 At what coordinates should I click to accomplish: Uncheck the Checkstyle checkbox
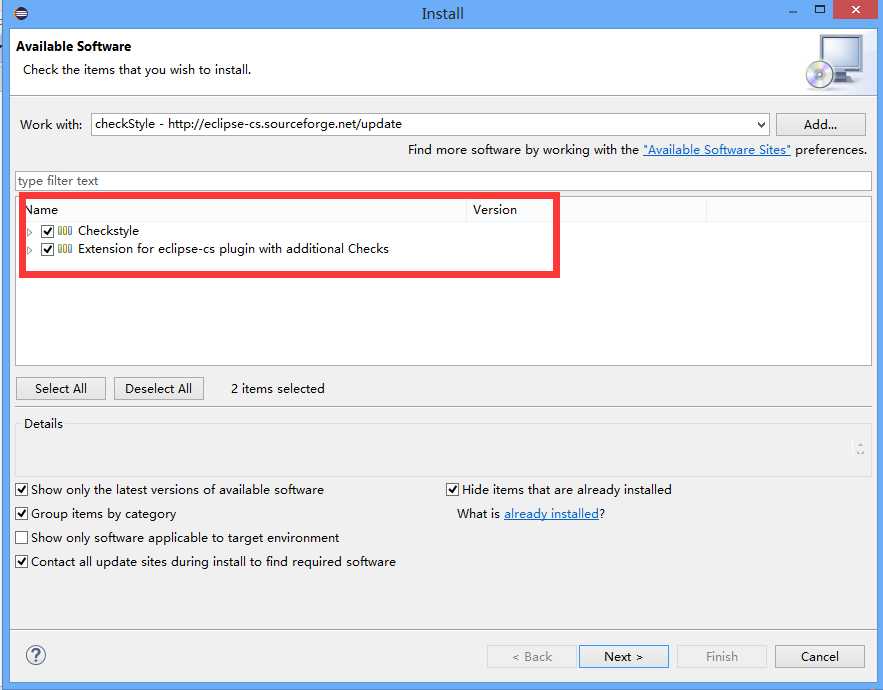pyautogui.click(x=47, y=231)
